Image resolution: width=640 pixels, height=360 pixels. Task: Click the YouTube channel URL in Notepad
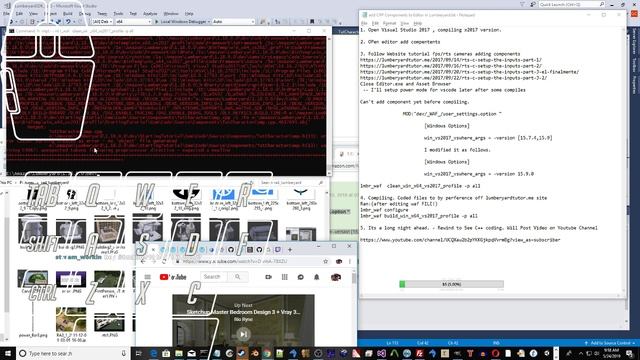click(x=460, y=240)
